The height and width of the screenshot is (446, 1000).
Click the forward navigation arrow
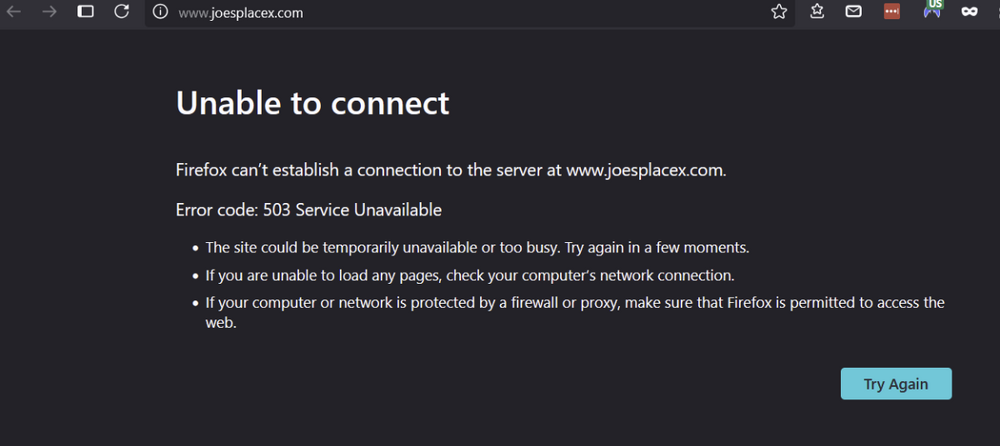click(50, 12)
